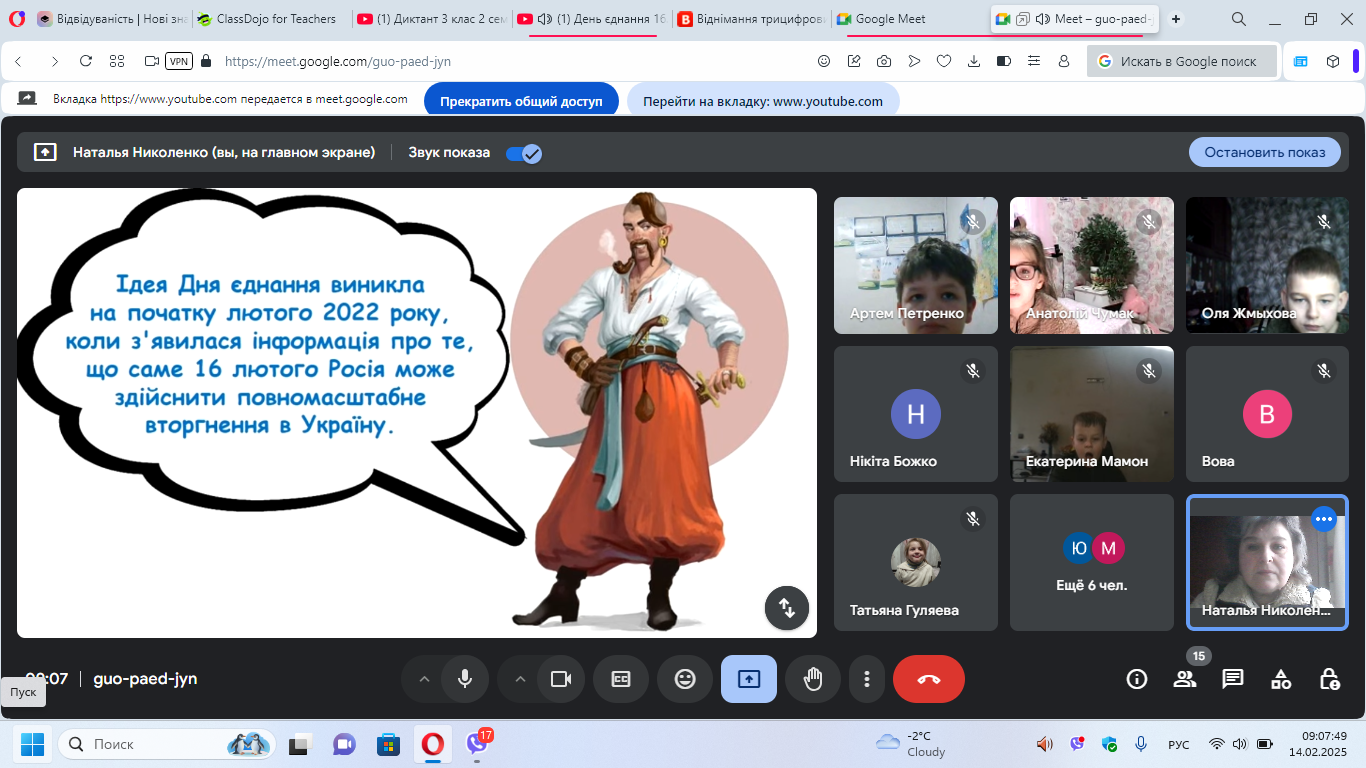Image resolution: width=1366 pixels, height=768 pixels.
Task: Open chat with everyone
Action: 1233,679
